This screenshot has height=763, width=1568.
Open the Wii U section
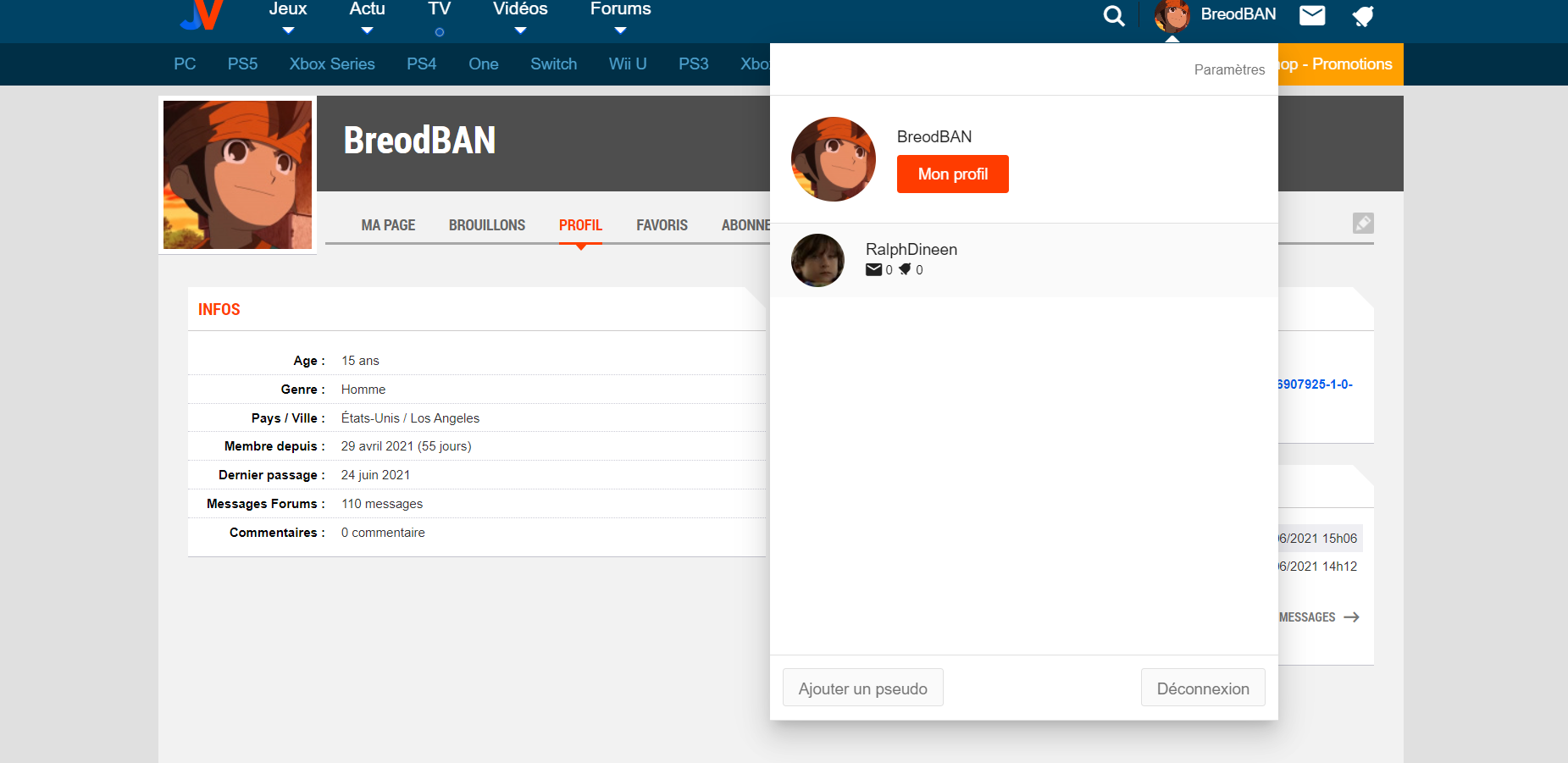point(628,64)
